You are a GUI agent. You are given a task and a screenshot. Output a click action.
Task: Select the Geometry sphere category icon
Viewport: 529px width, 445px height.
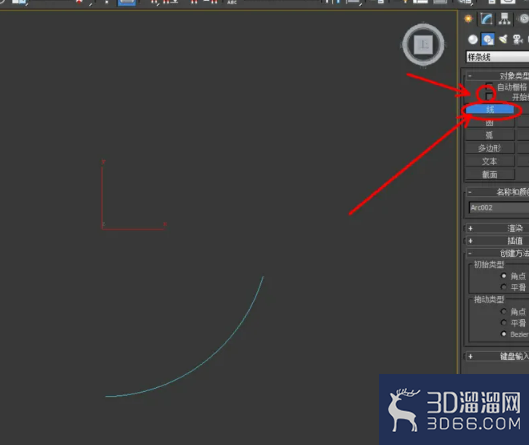tap(473, 40)
